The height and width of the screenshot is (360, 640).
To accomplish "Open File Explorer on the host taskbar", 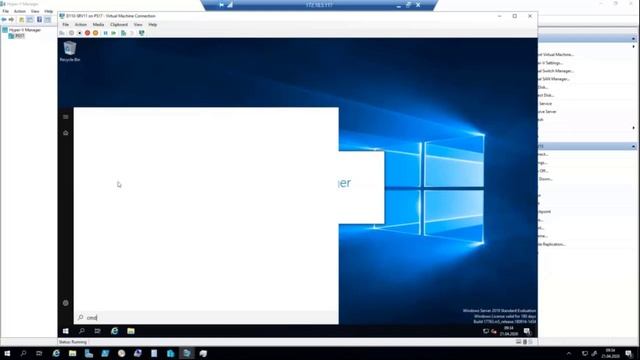I will (x=72, y=353).
